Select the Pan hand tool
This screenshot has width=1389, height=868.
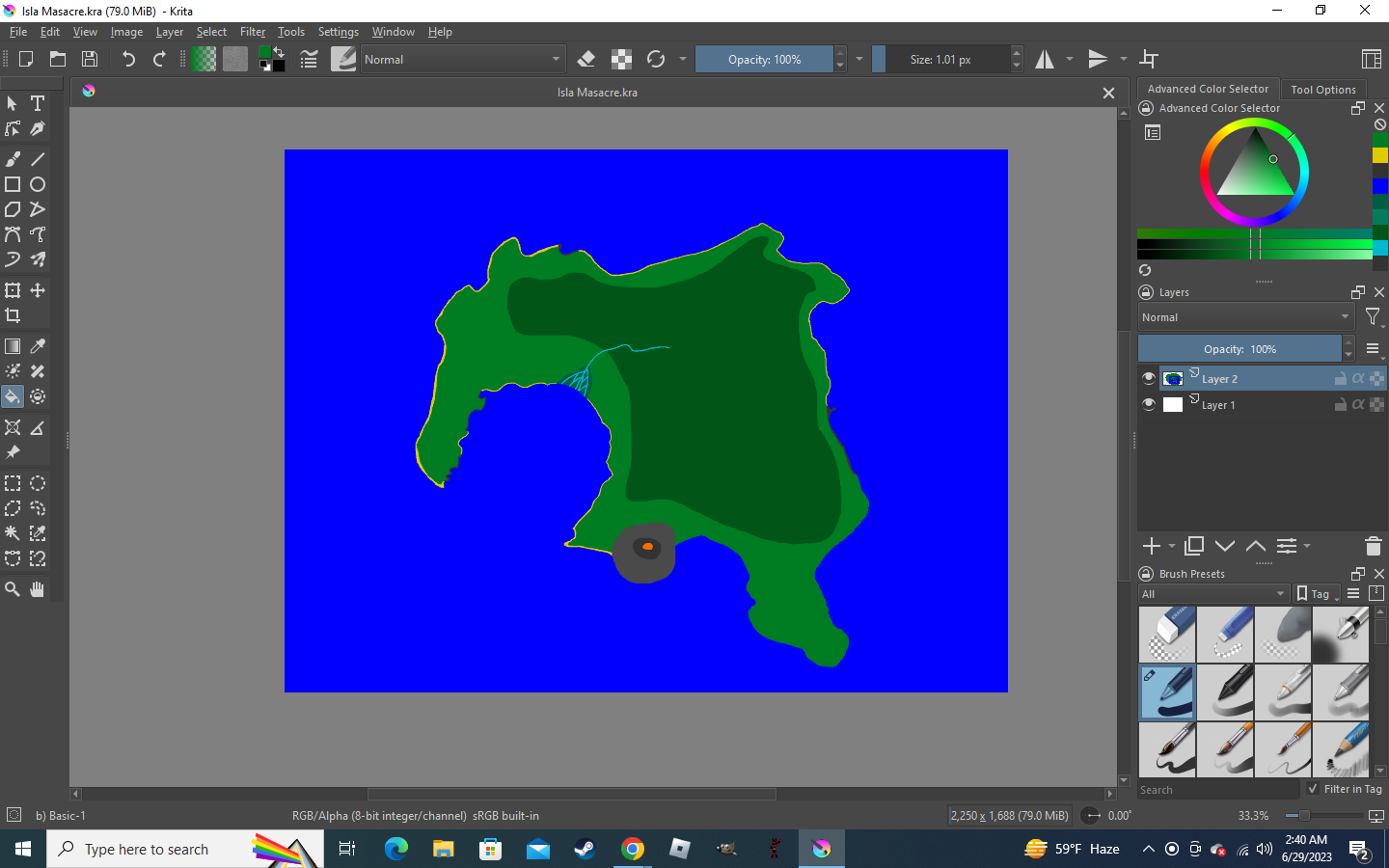tap(38, 589)
